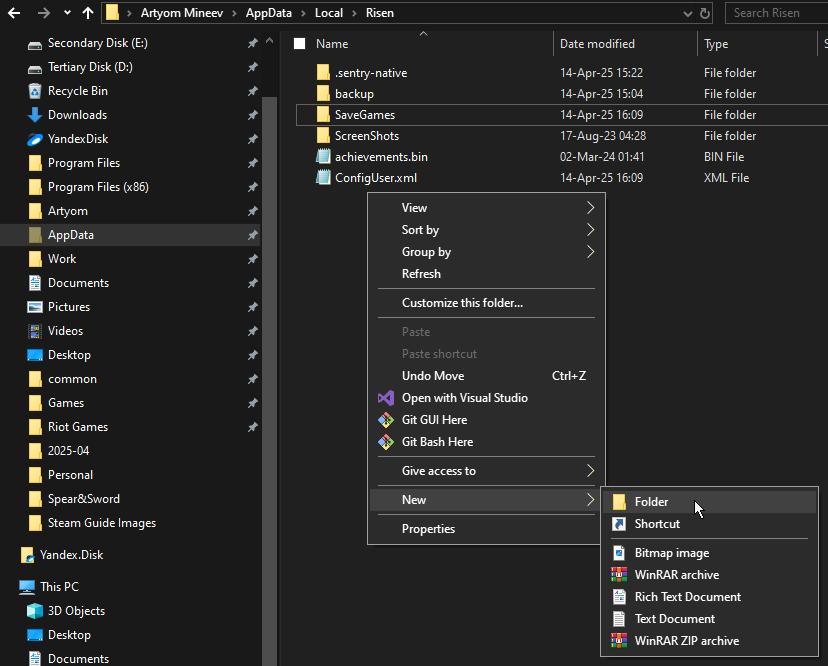Screen dimensions: 828x666
Task: Choose Folder in the New submenu
Action: click(x=651, y=502)
